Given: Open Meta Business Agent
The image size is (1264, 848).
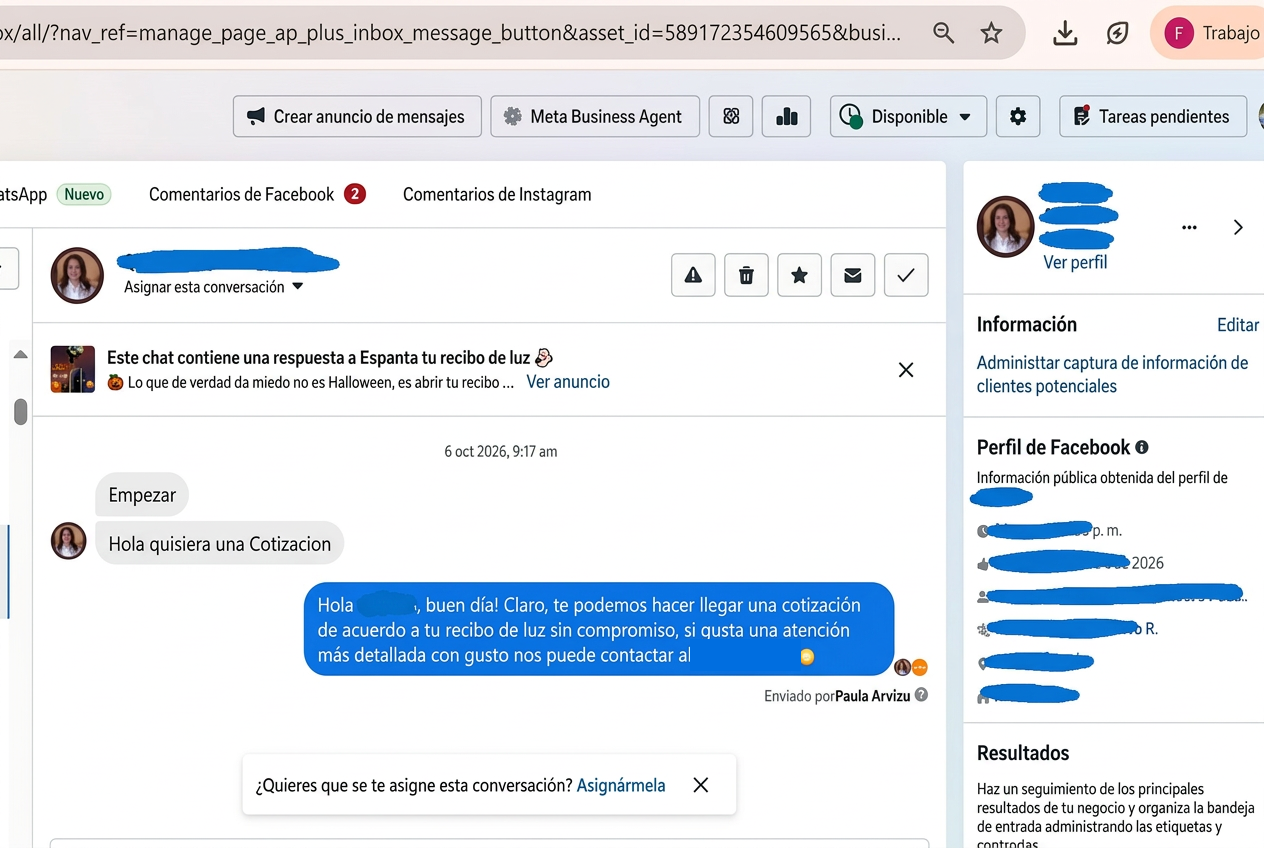Looking at the screenshot, I should pos(594,116).
